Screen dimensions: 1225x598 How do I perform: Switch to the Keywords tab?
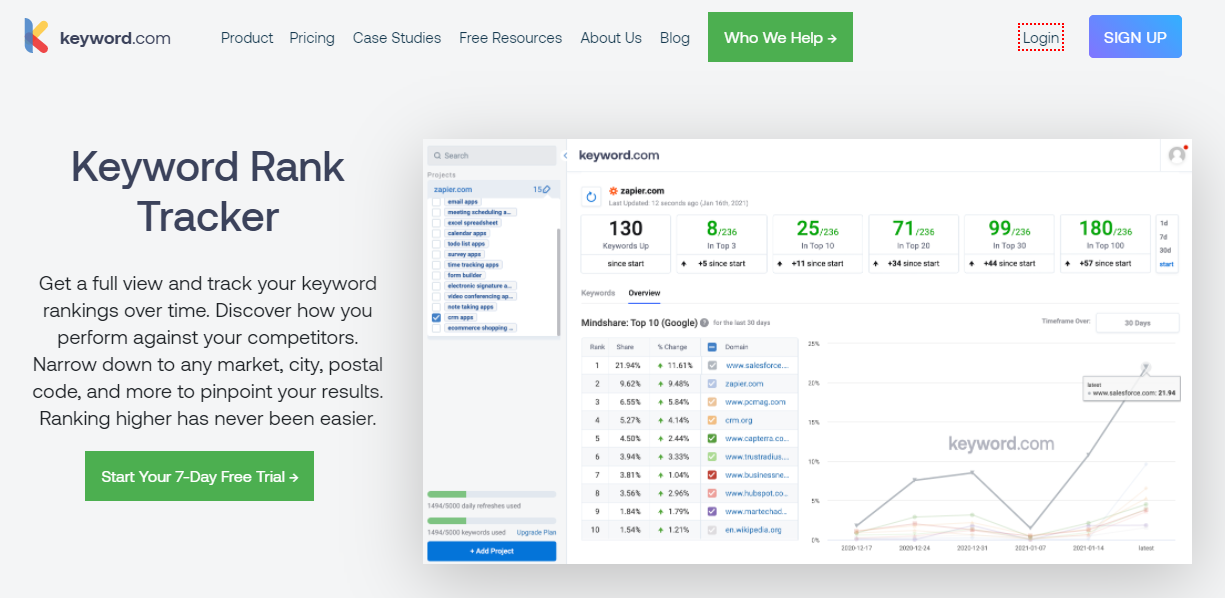coord(598,293)
